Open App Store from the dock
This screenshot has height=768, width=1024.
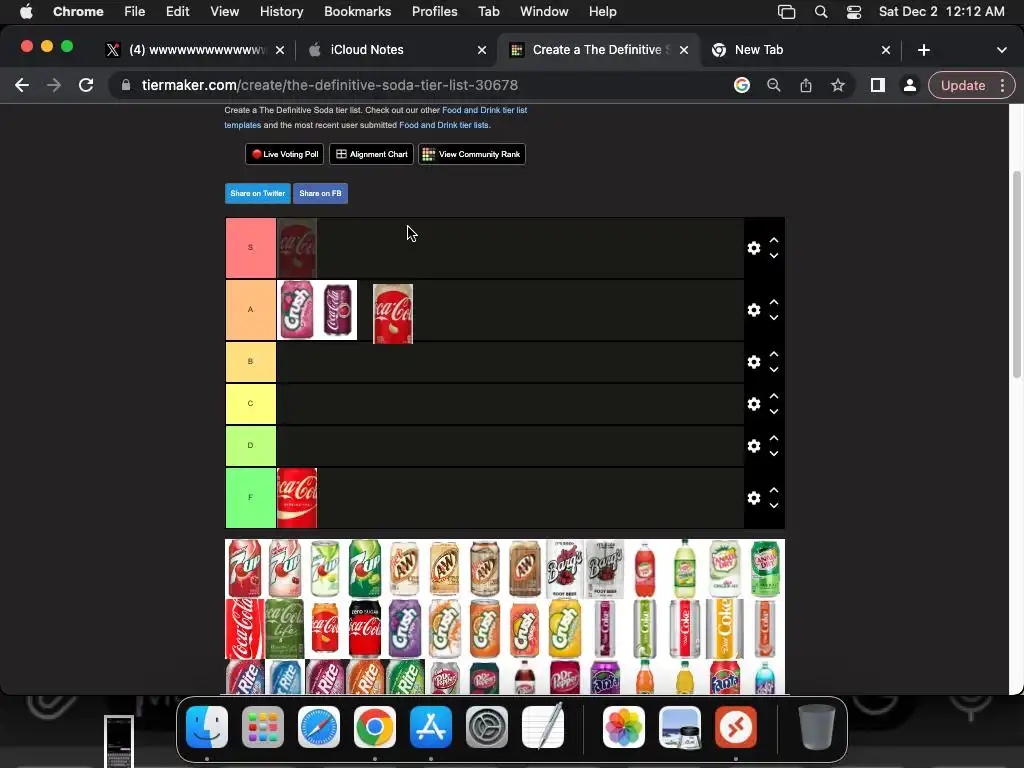point(431,727)
